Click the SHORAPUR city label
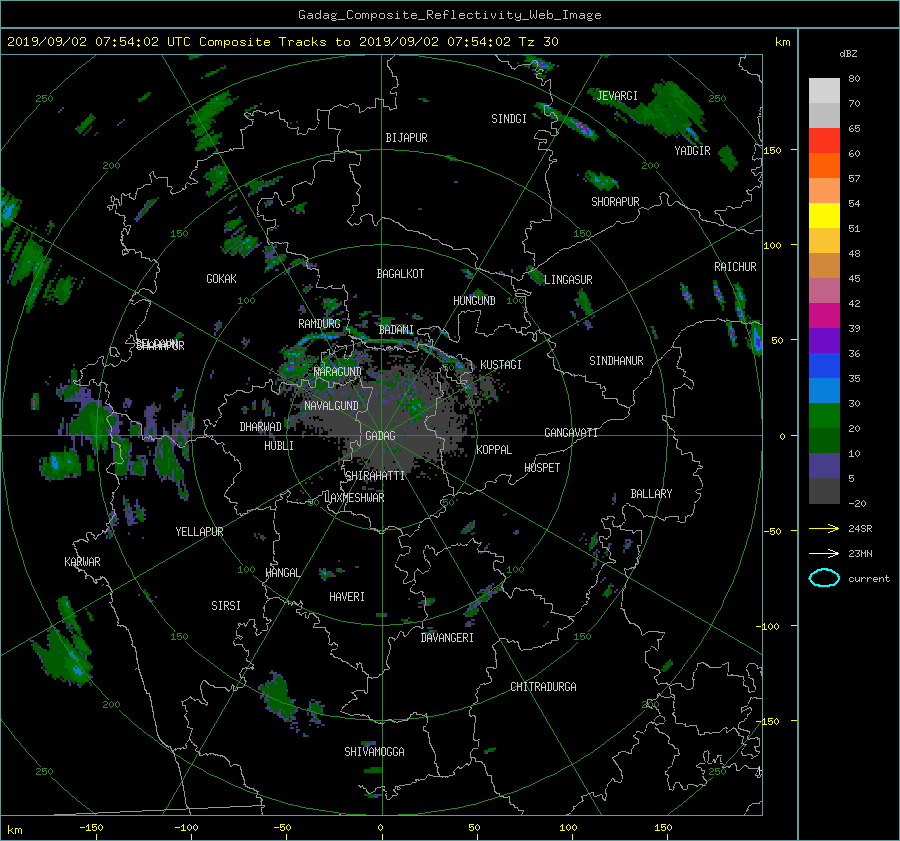This screenshot has height=841, width=900. [615, 202]
